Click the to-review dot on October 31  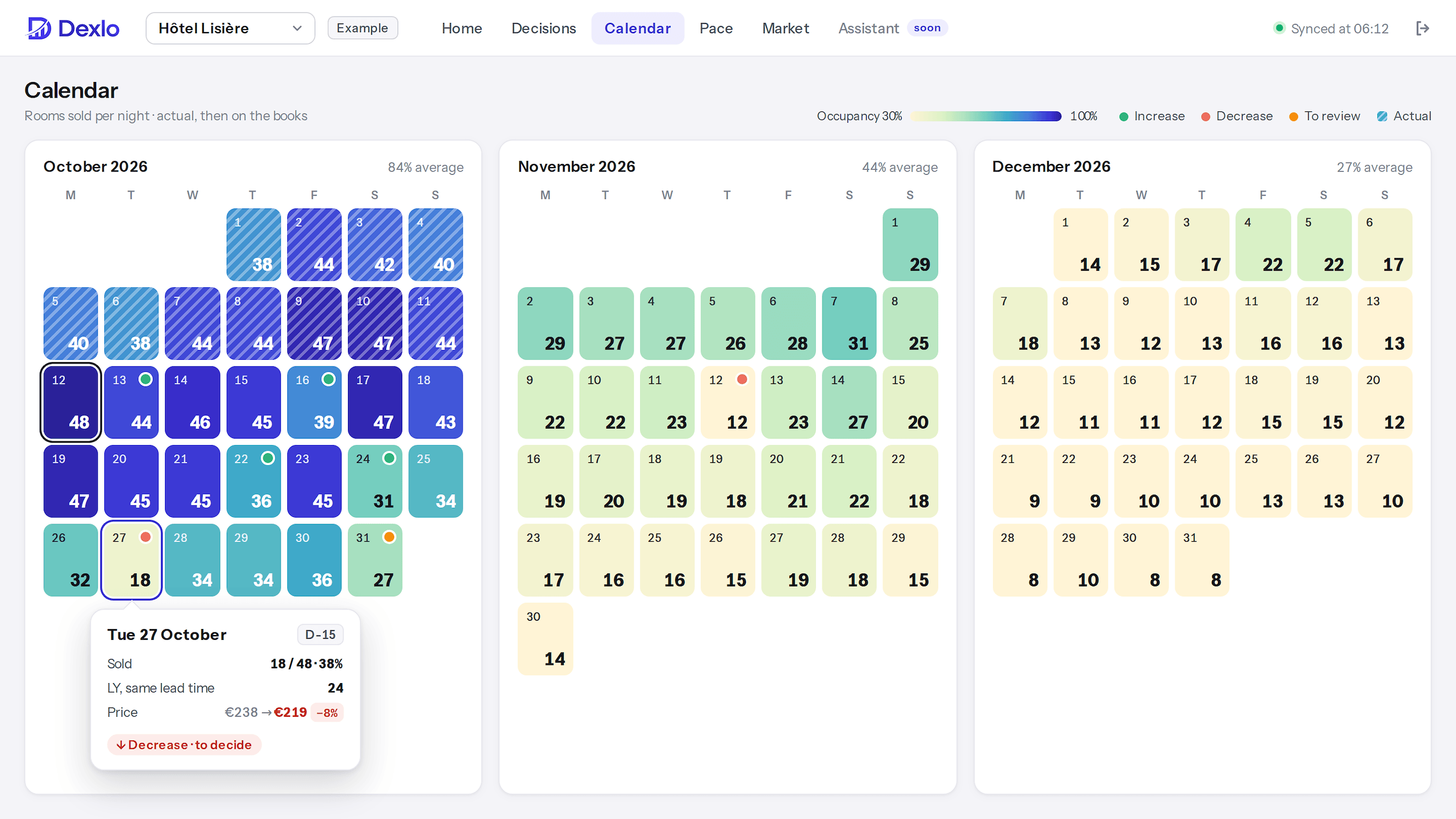389,537
